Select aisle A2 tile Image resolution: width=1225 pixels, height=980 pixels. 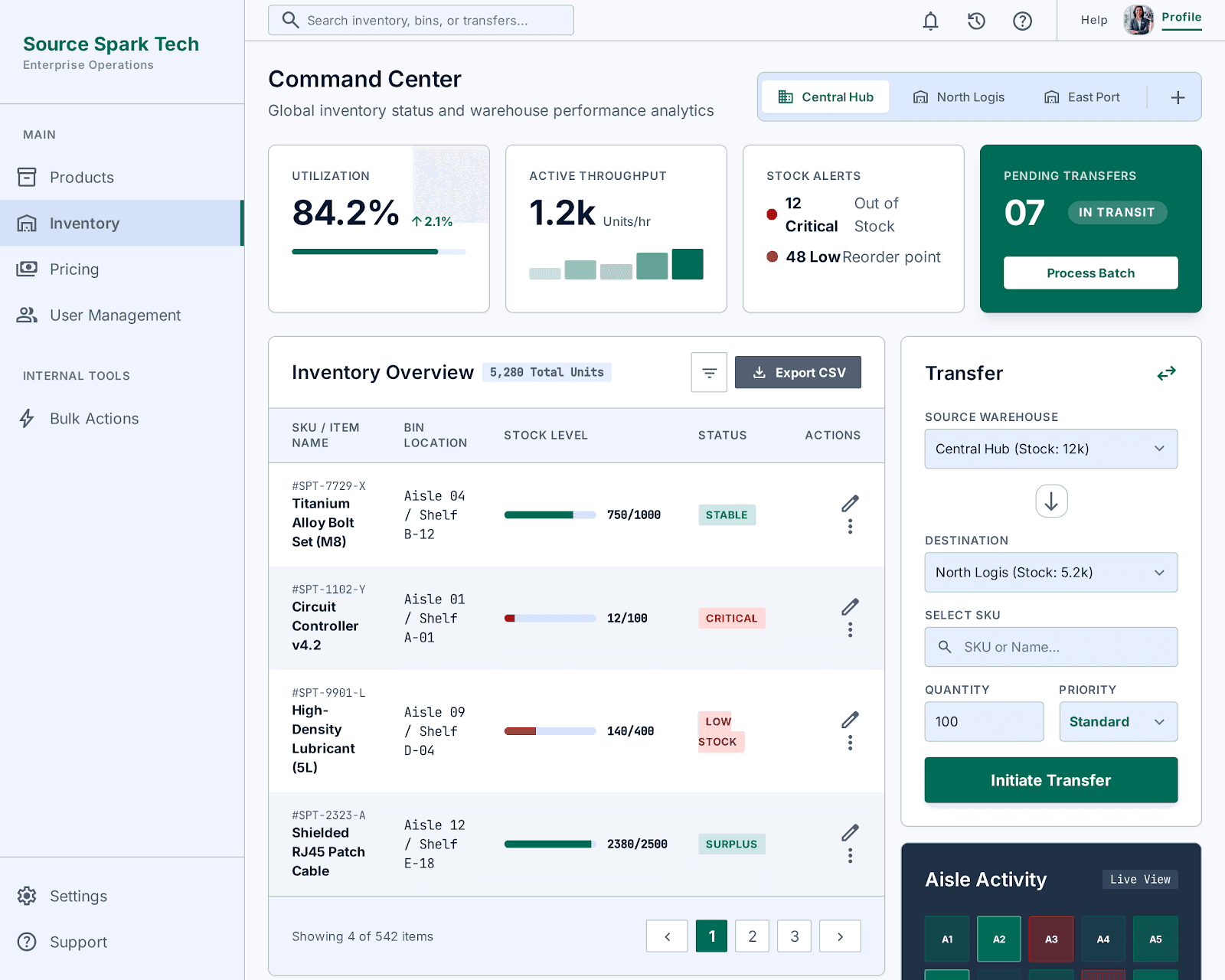(999, 939)
